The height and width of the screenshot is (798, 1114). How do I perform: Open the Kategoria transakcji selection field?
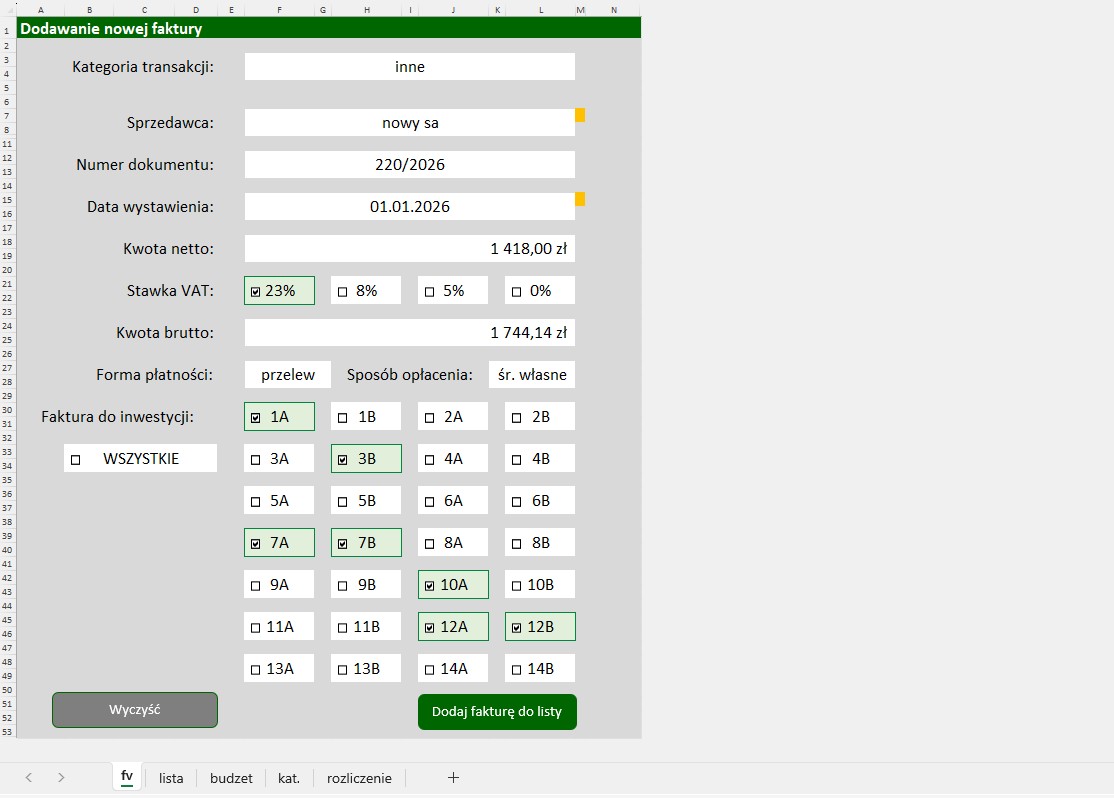[x=409, y=67]
